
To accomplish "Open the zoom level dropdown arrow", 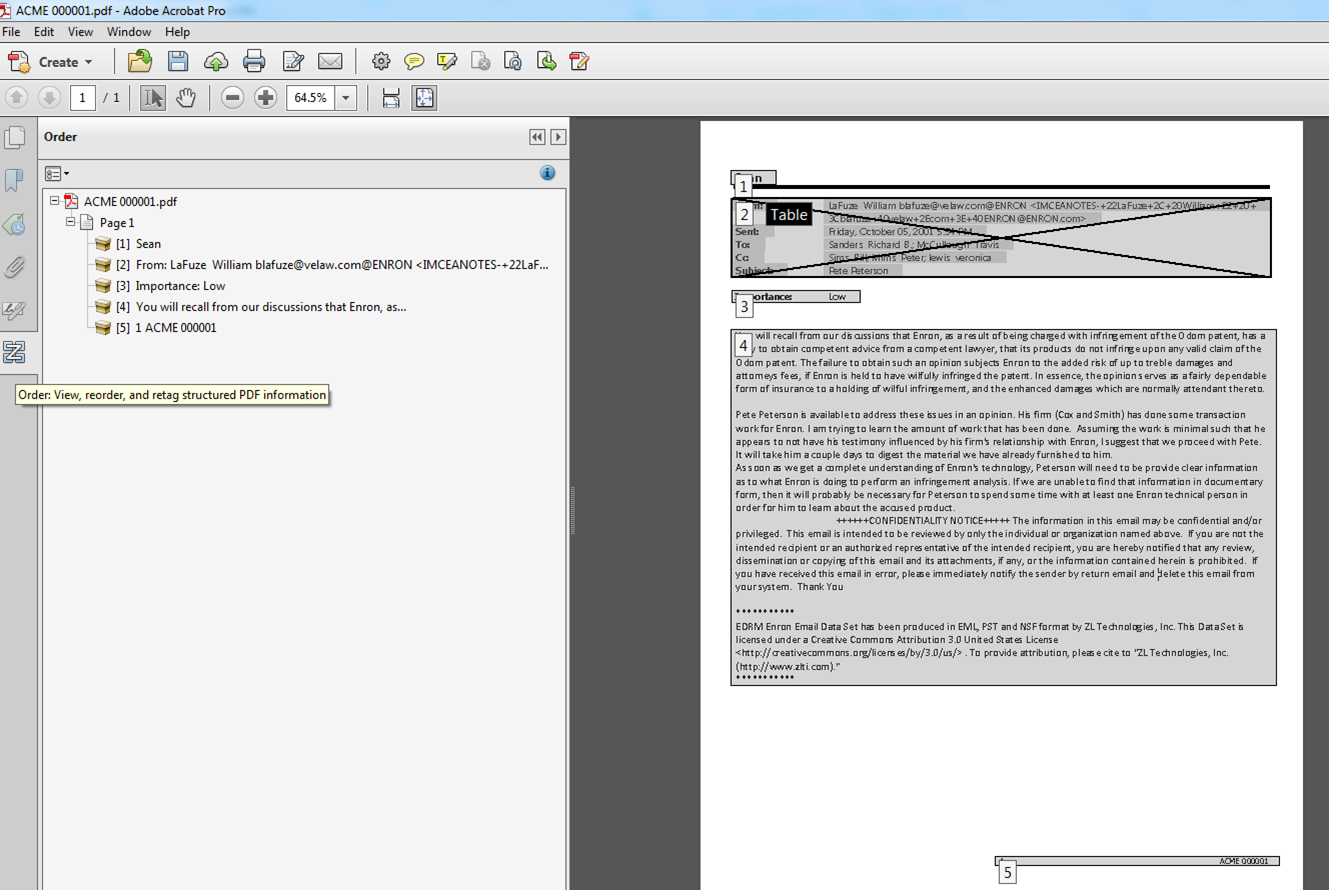I will 346,98.
